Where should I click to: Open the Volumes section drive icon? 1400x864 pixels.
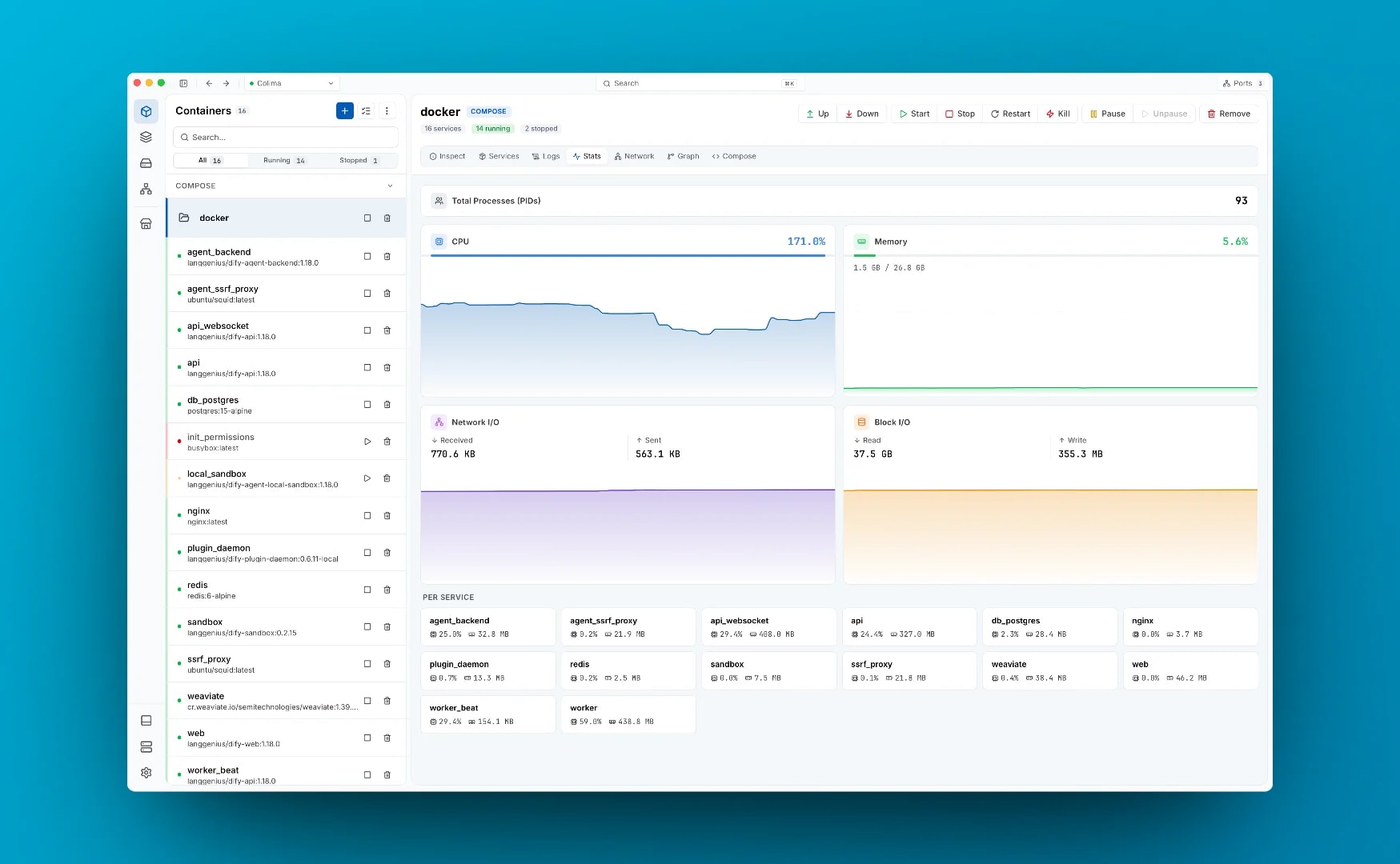pyautogui.click(x=146, y=162)
